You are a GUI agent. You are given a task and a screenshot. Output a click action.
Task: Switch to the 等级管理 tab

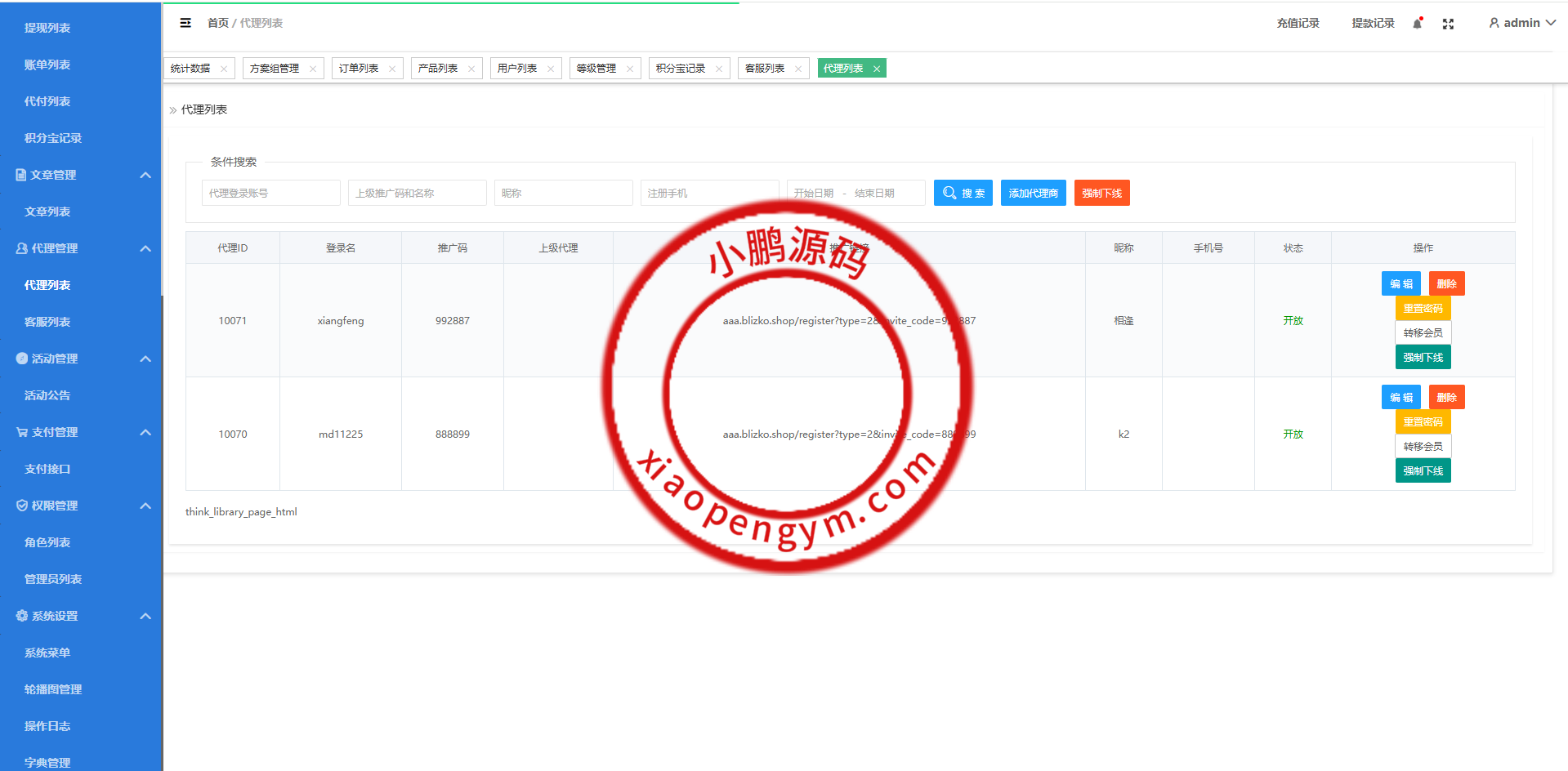tap(596, 69)
